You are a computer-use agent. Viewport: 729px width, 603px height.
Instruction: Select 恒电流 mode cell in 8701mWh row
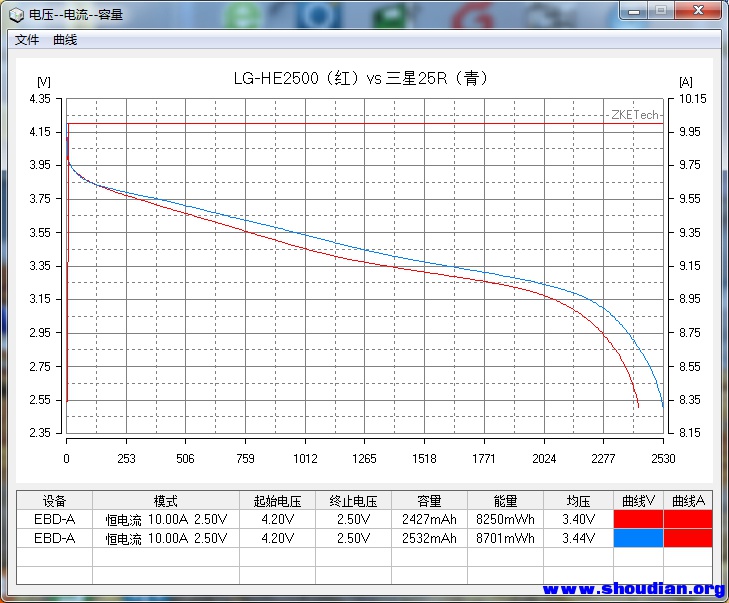point(166,538)
